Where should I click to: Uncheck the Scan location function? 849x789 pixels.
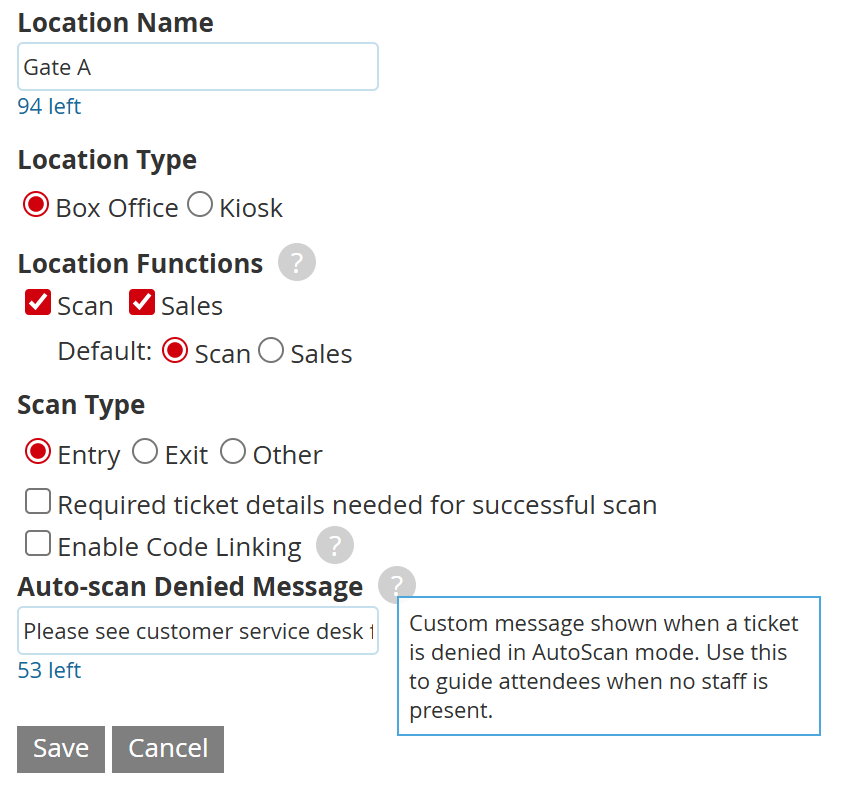38,303
